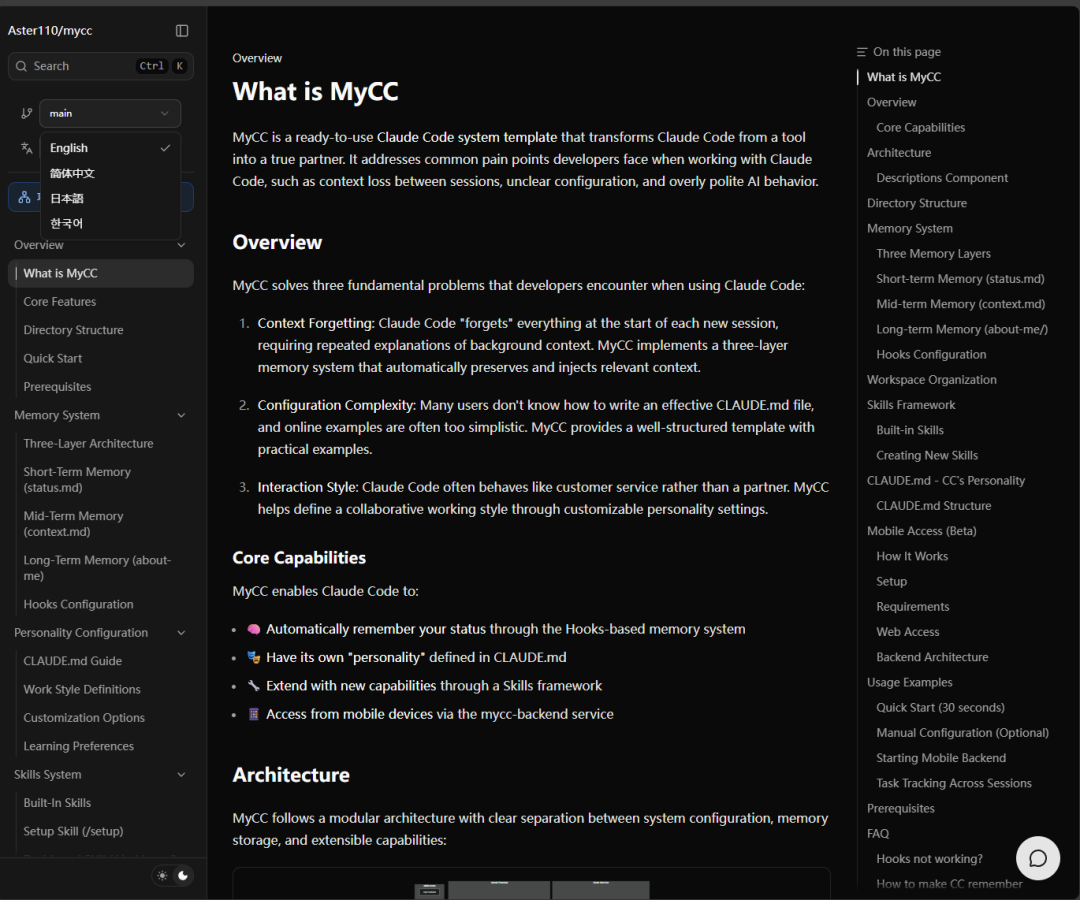Open Aster110/mycc repository title

[x=50, y=30]
